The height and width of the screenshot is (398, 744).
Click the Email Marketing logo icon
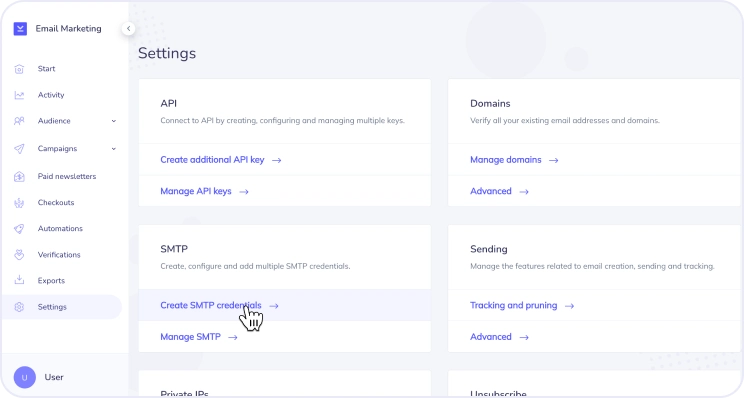pyautogui.click(x=20, y=28)
